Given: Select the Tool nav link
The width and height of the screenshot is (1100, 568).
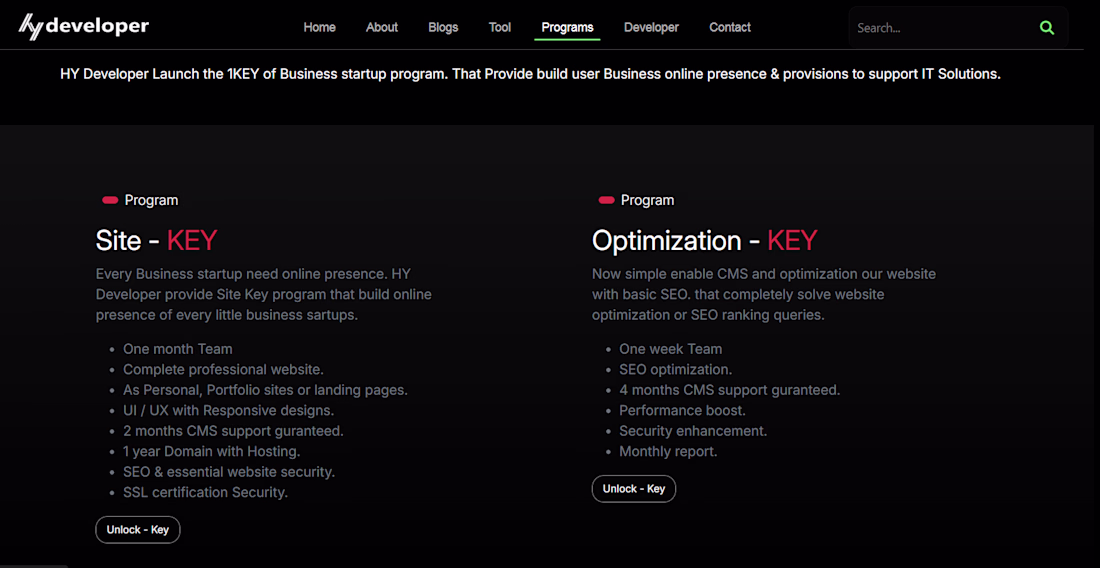Looking at the screenshot, I should (500, 27).
